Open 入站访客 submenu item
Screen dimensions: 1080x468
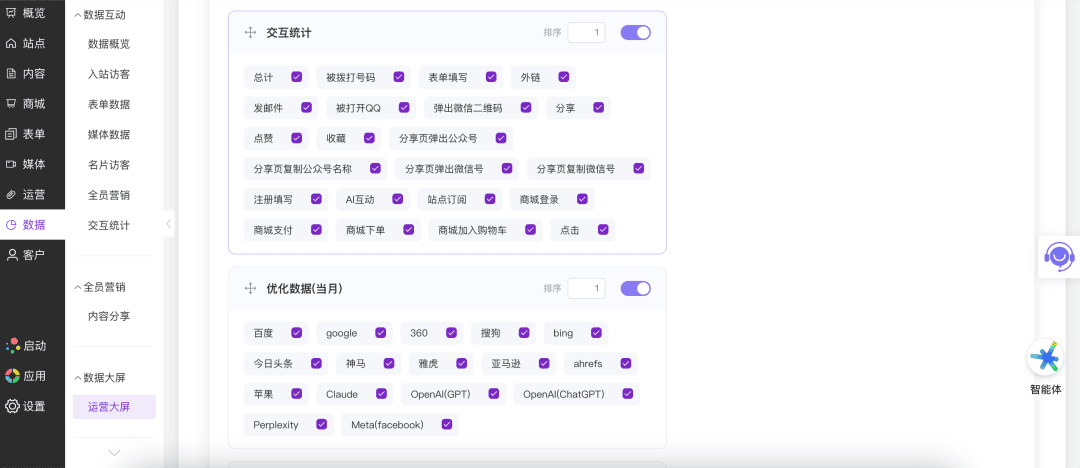click(109, 74)
